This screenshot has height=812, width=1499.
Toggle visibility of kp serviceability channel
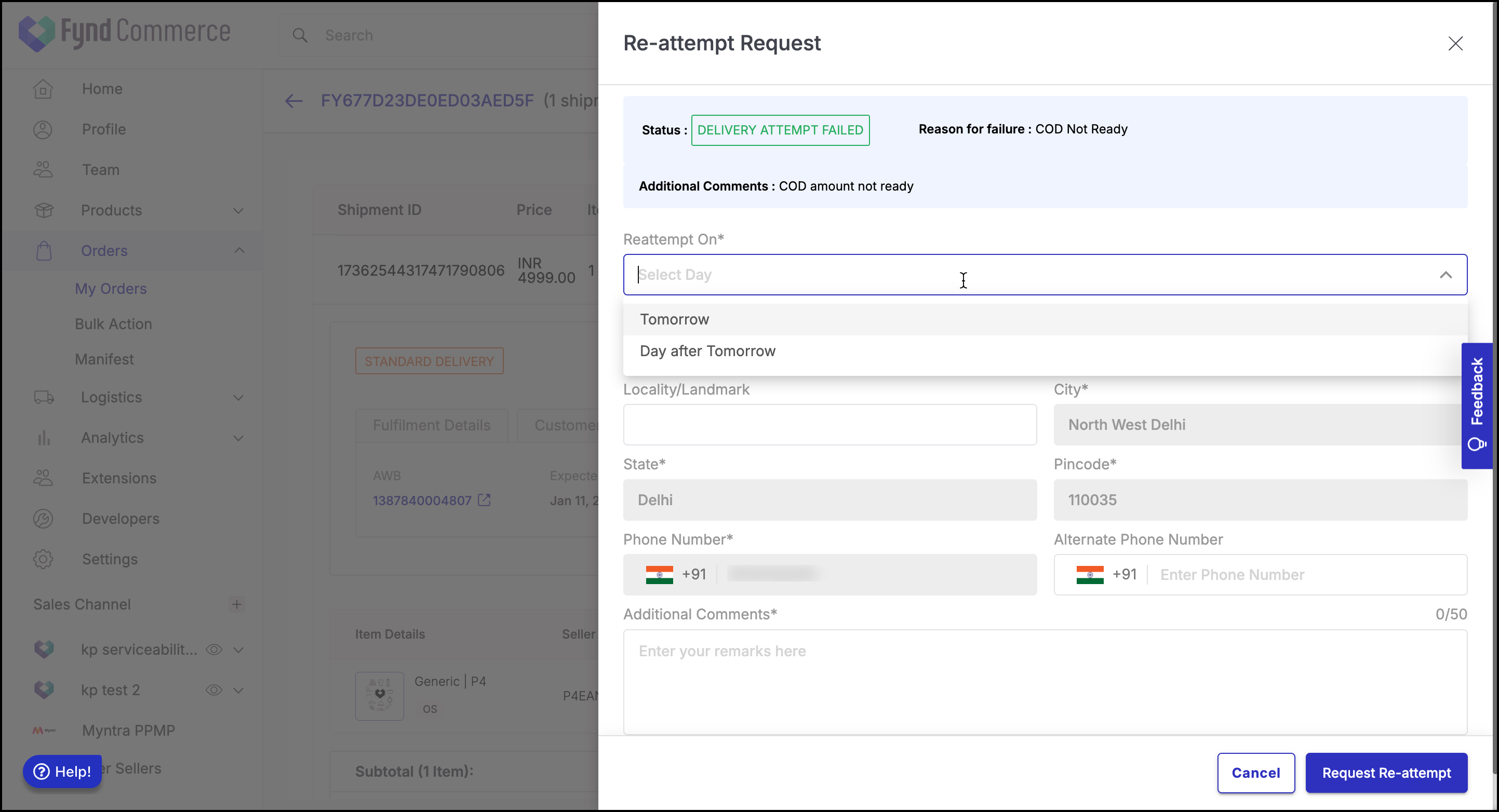click(214, 649)
